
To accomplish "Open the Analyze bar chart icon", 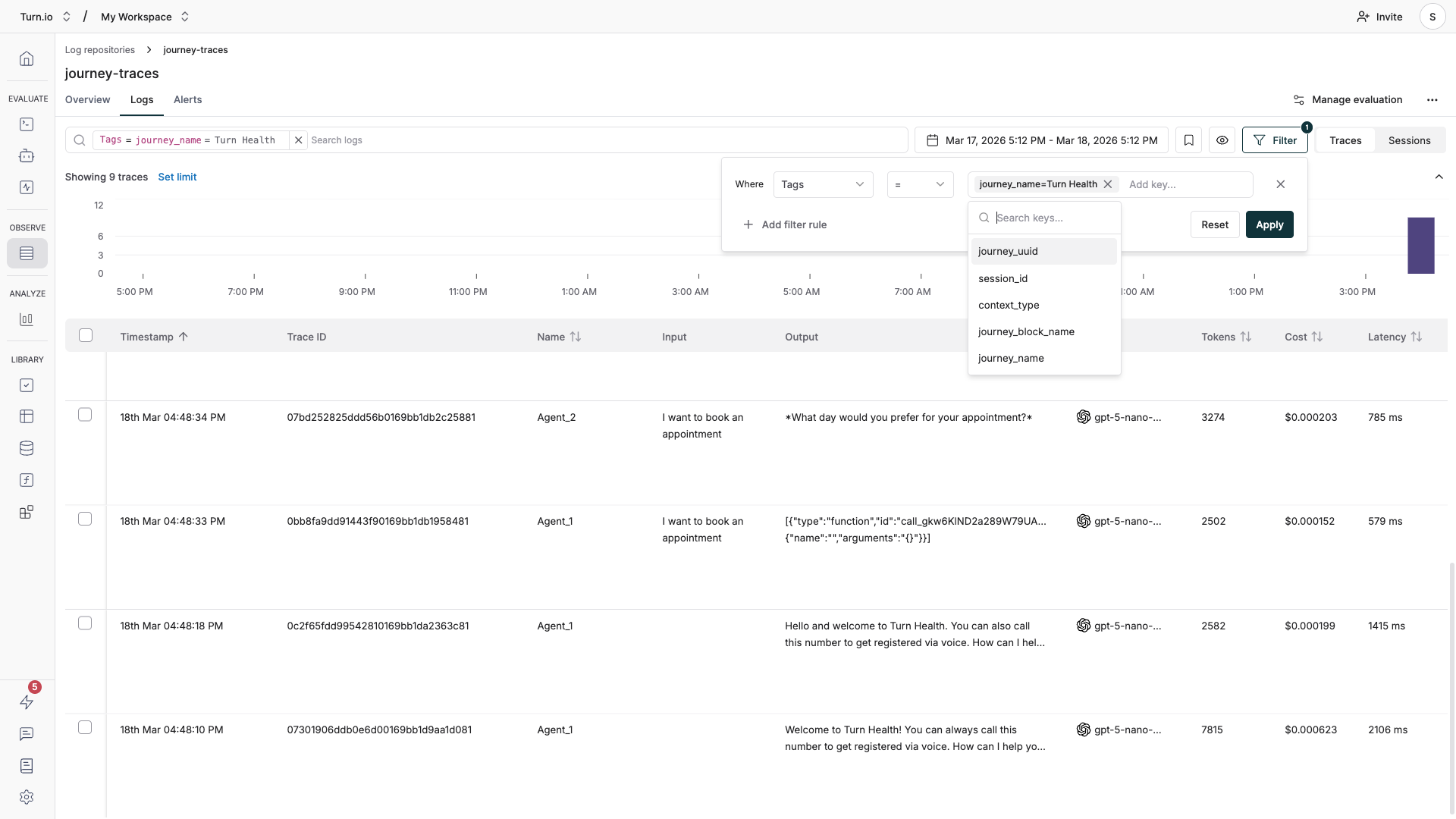I will (27, 319).
